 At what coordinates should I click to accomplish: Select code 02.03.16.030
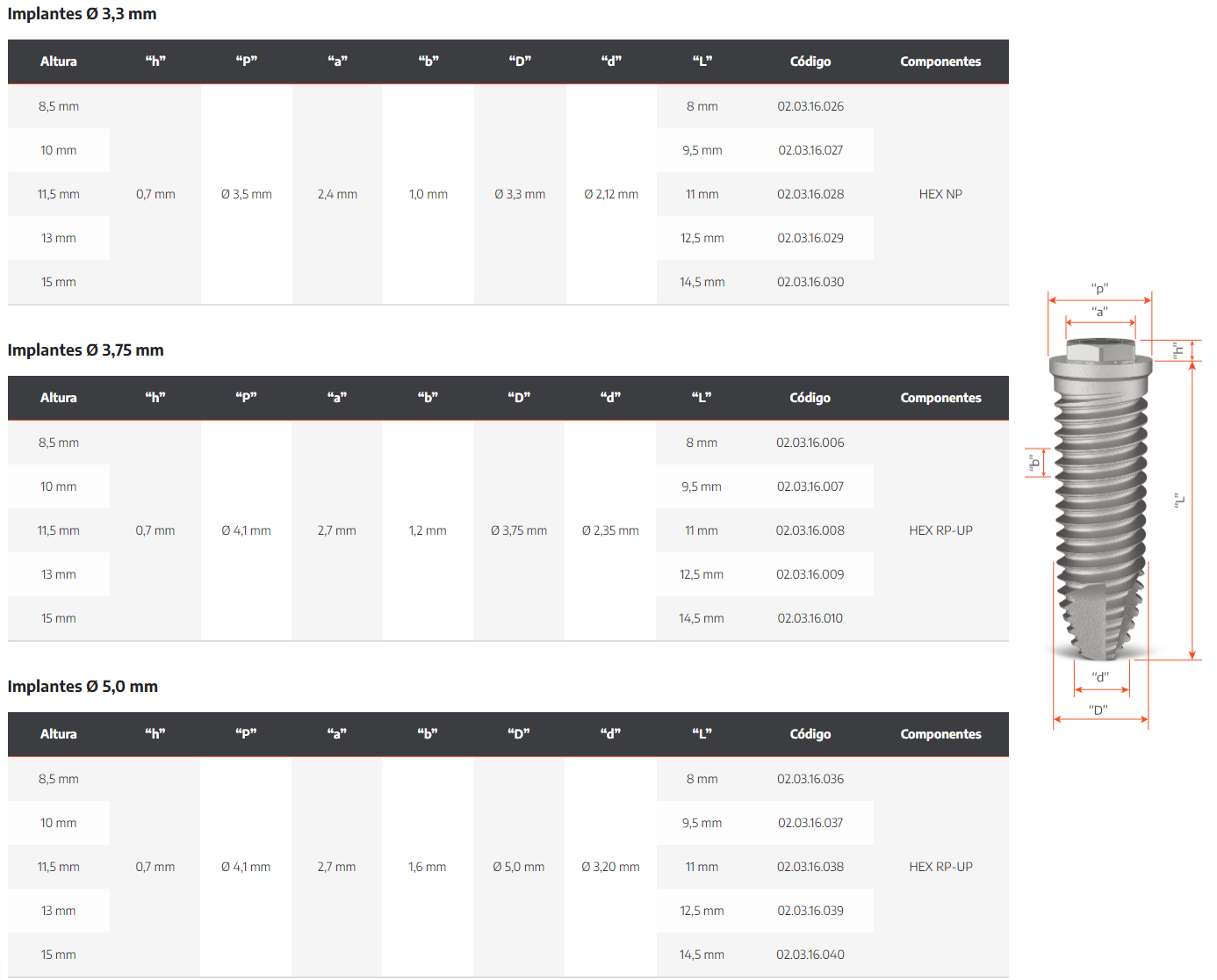(810, 282)
